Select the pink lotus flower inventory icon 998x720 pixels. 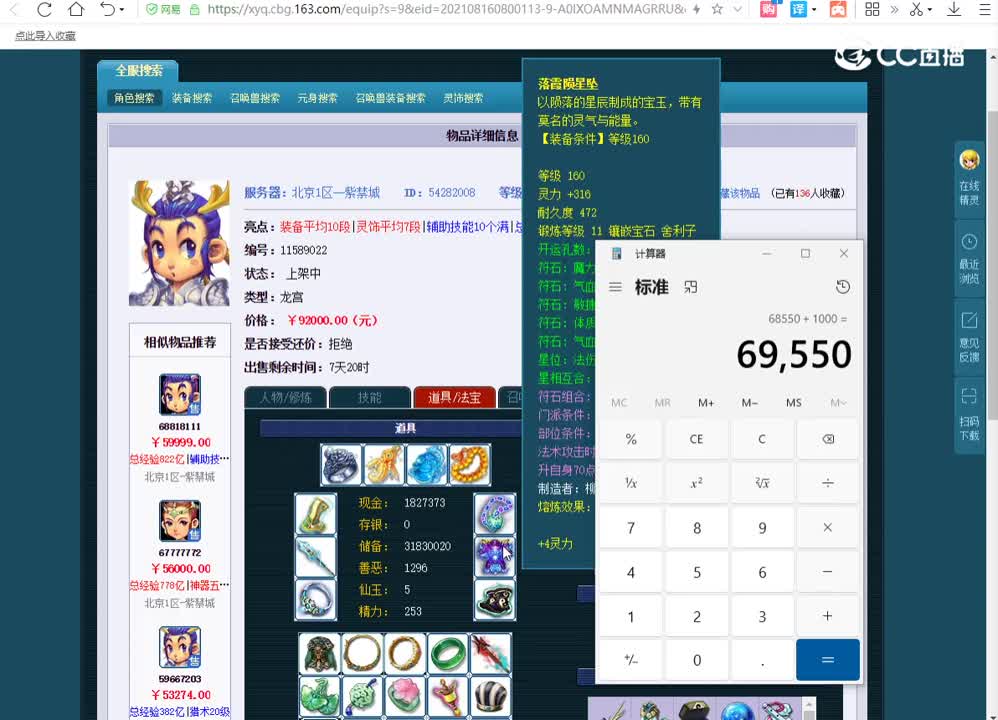404,695
